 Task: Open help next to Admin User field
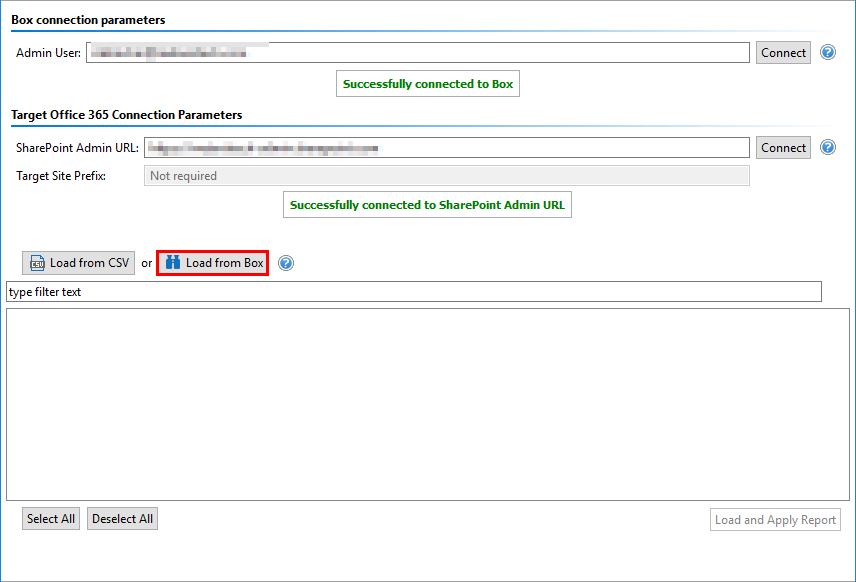828,52
